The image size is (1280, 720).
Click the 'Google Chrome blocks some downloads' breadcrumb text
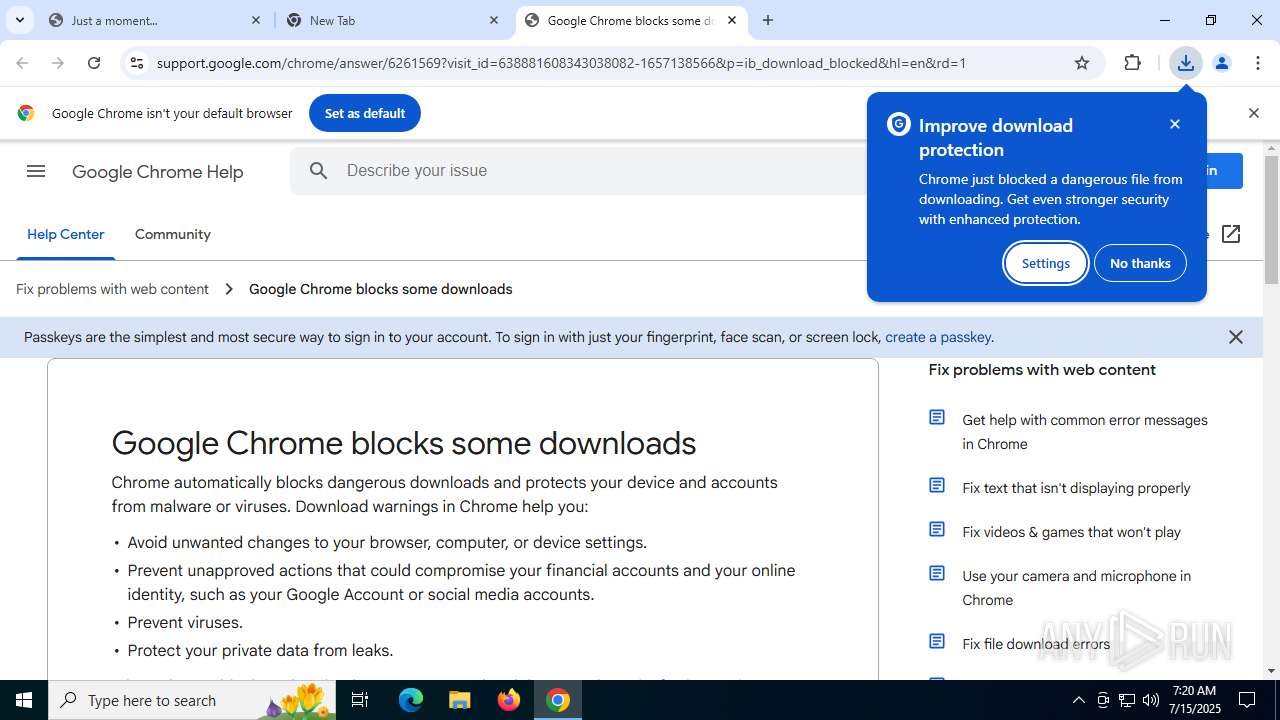[380, 289]
